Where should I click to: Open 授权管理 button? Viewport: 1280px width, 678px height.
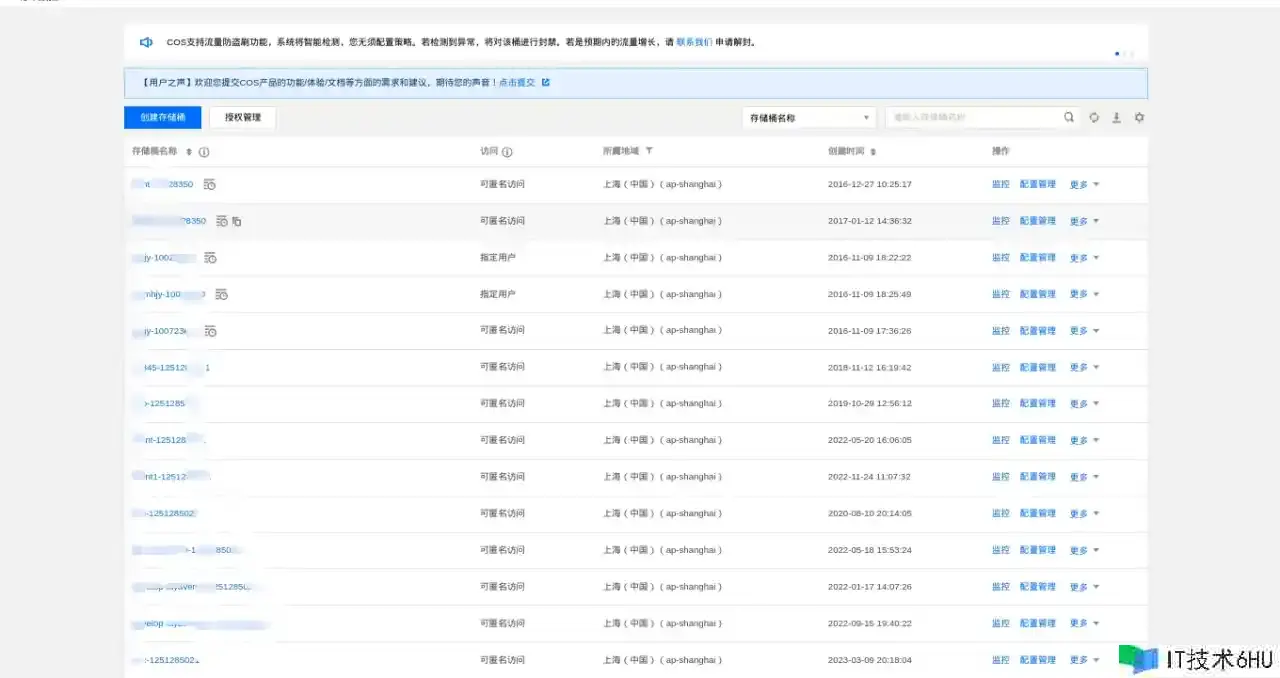[242, 117]
